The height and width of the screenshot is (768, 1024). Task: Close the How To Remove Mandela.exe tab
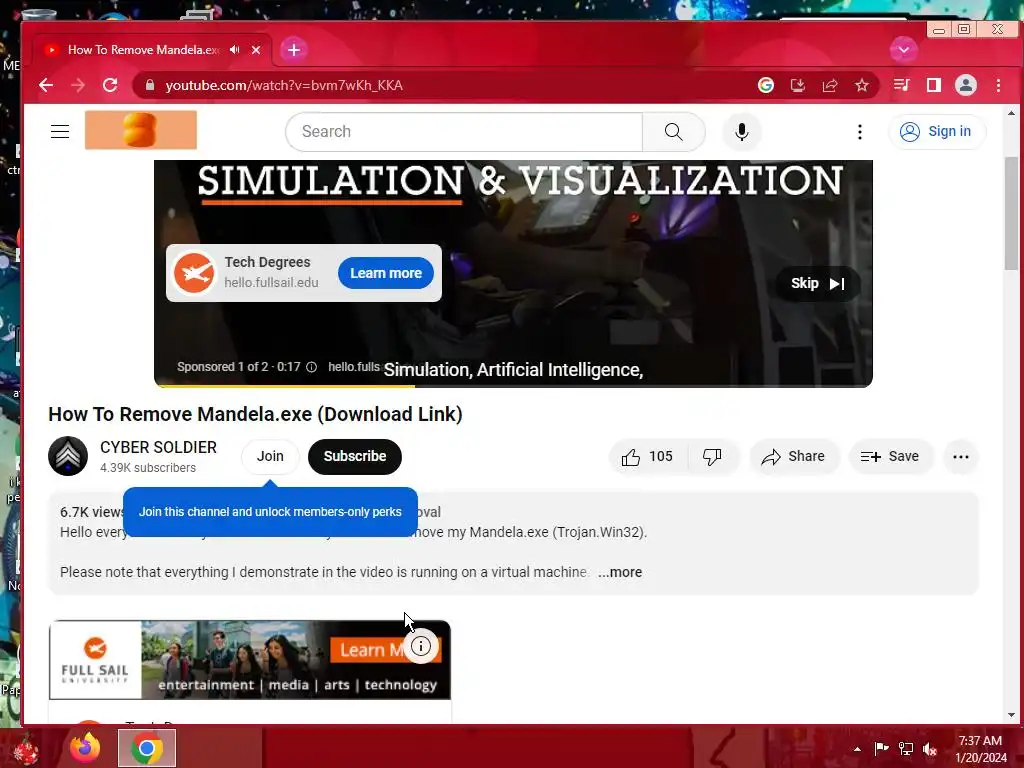pyautogui.click(x=256, y=50)
